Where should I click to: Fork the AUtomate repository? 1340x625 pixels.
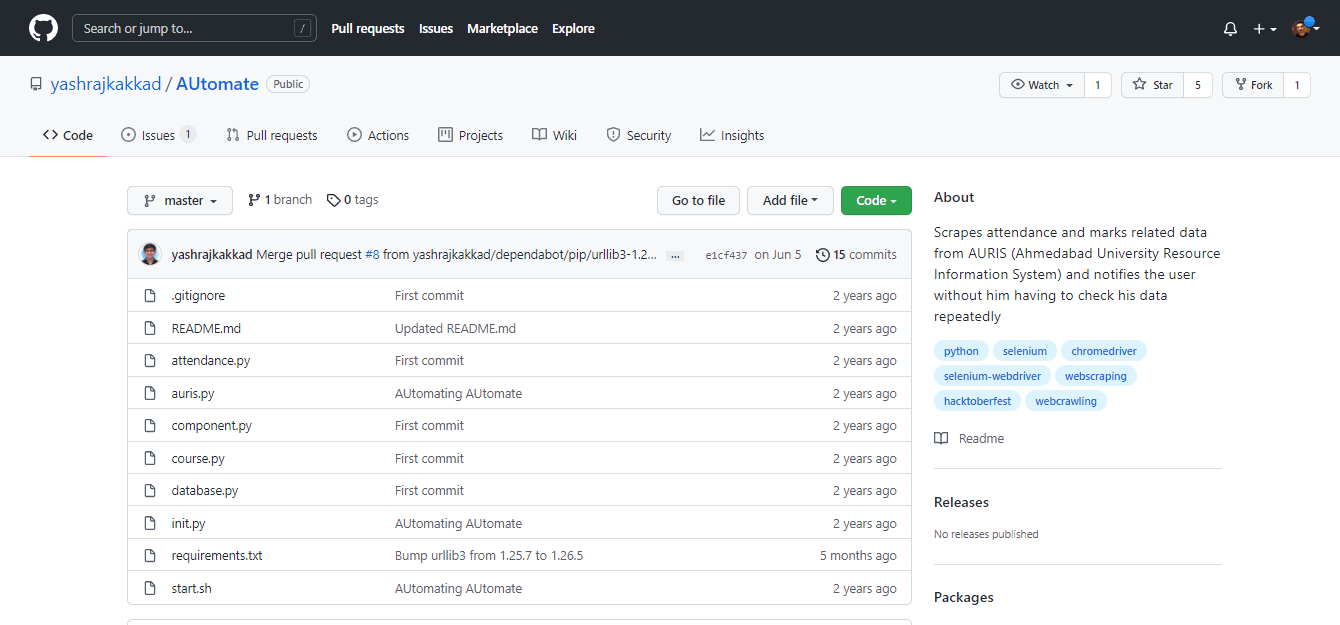point(1252,85)
